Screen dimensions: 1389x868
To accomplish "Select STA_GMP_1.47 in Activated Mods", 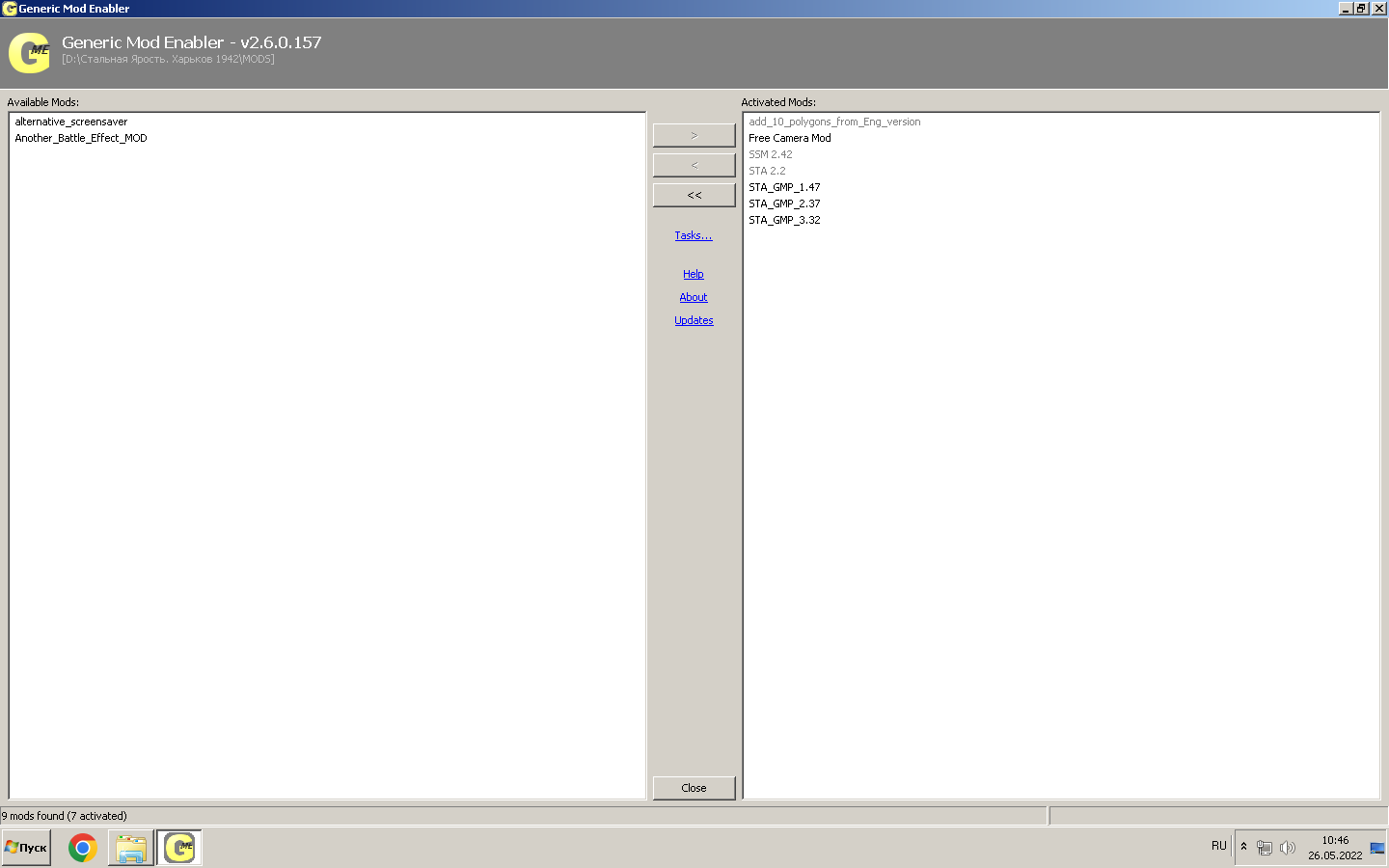I will (784, 187).
